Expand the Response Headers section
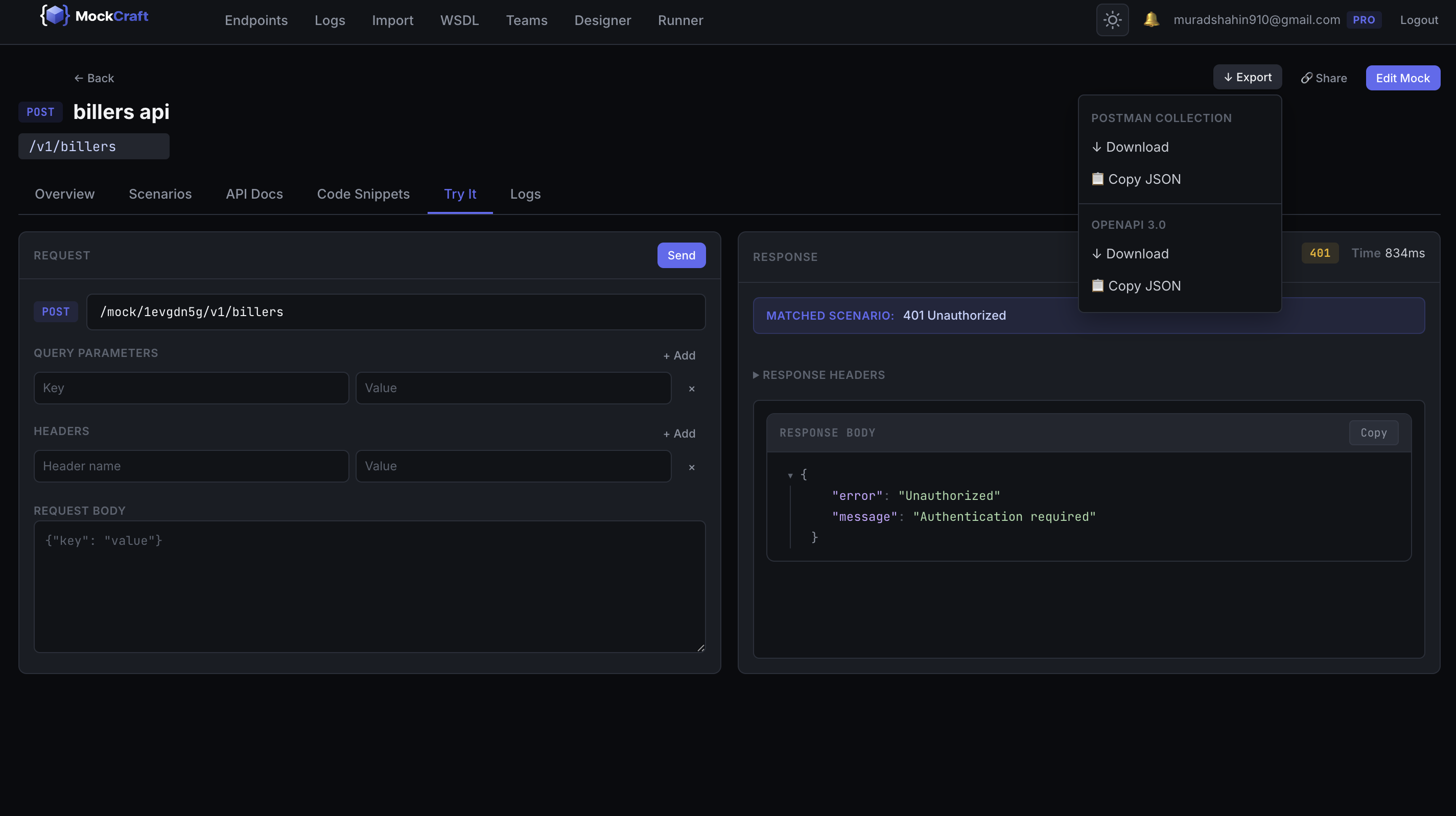This screenshot has width=1456, height=816. pos(818,375)
